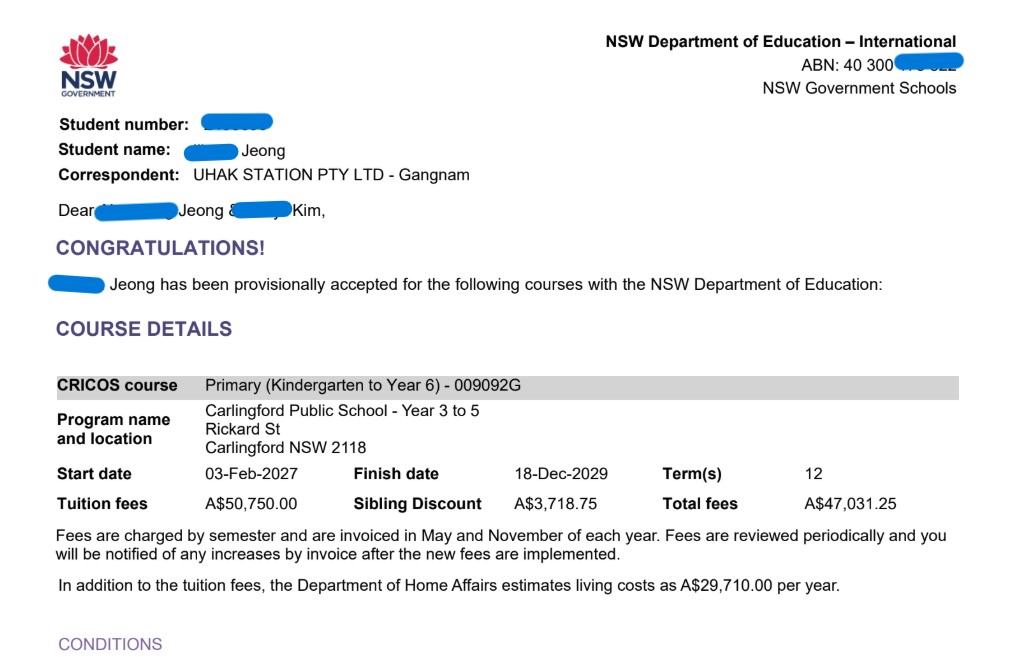
Task: Select the CONGRATULATIONS! heading
Action: (160, 248)
